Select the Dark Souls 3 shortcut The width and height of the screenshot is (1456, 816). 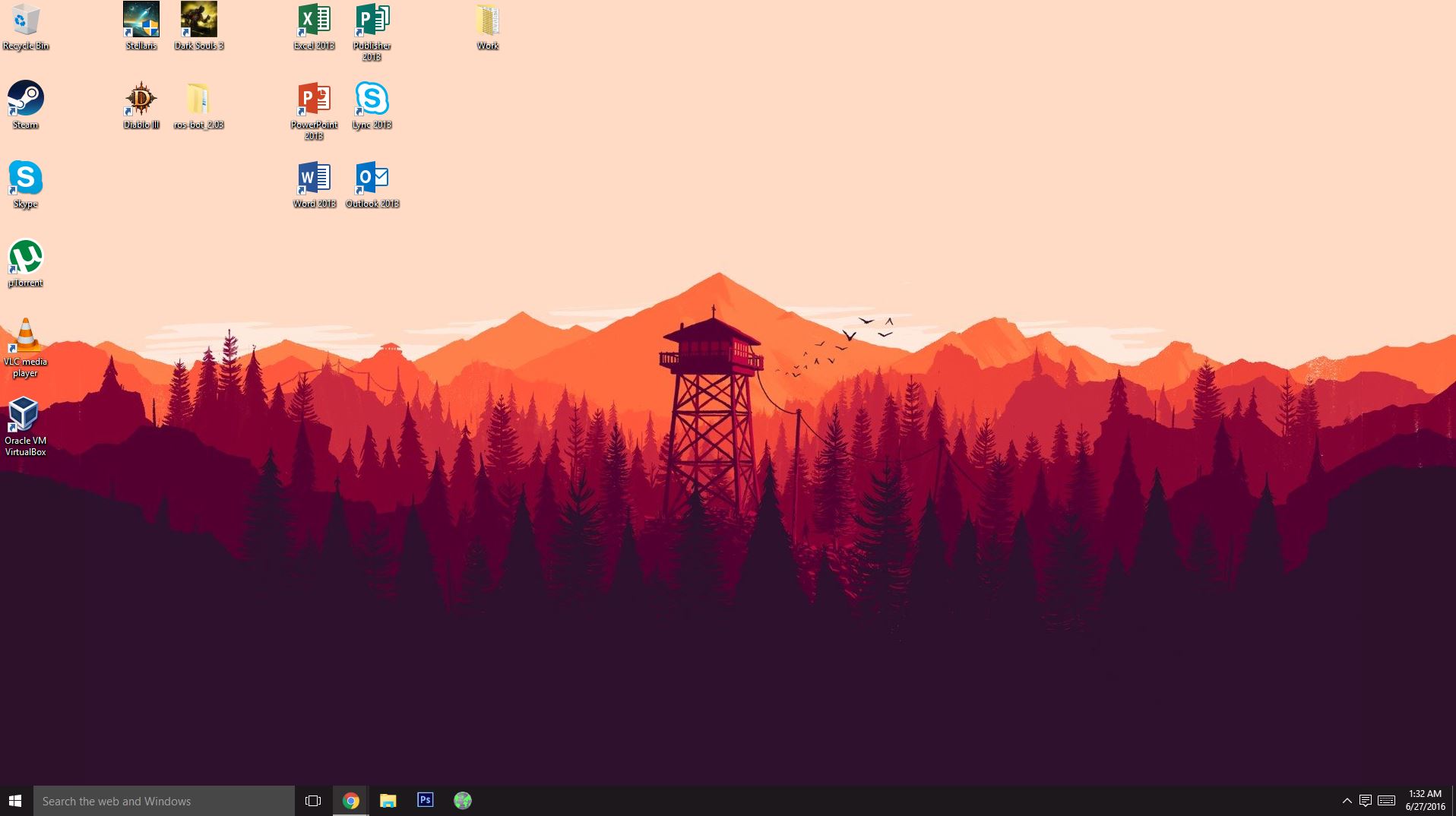click(199, 27)
